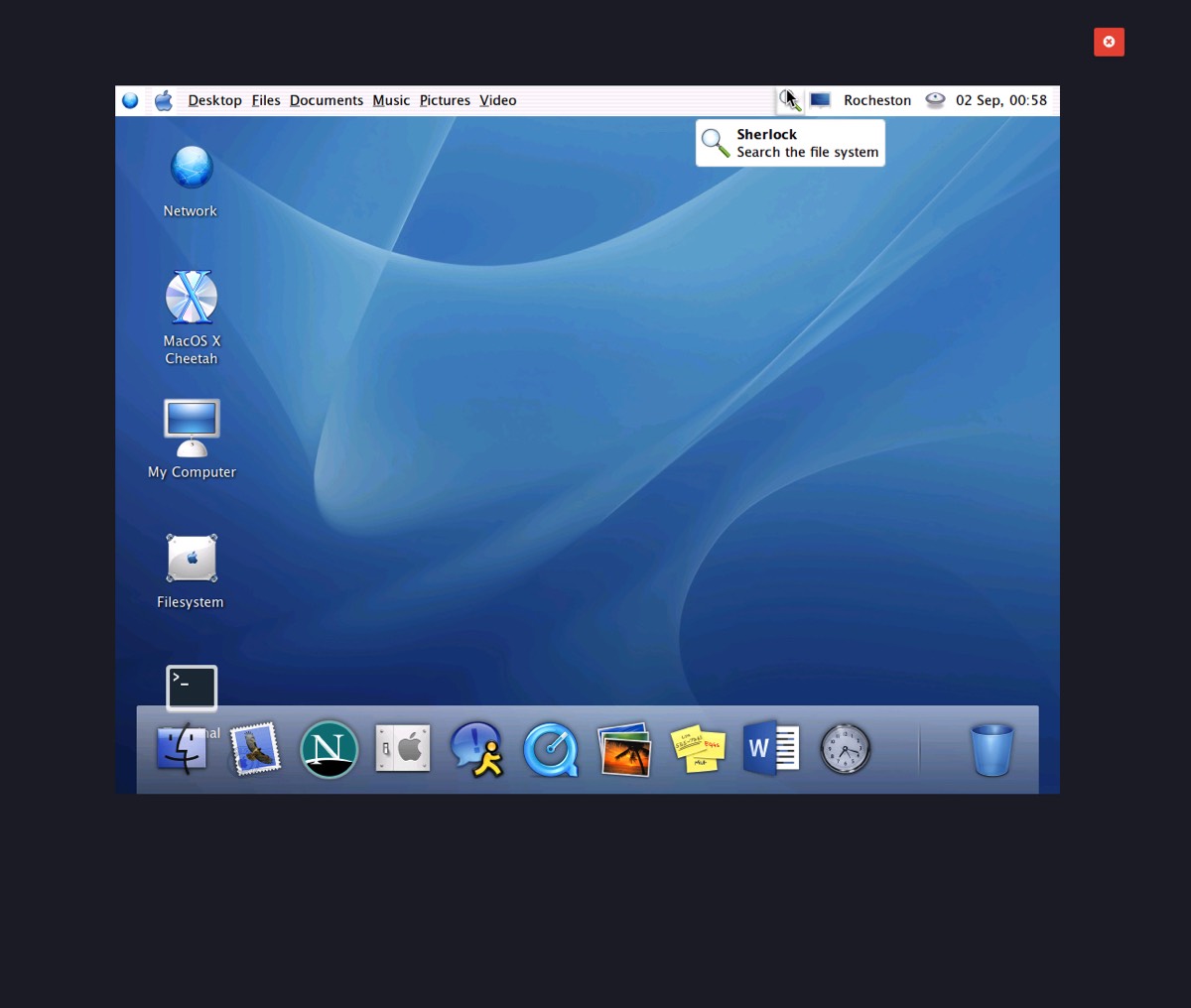The height and width of the screenshot is (1008, 1191).
Task: Launch Microsoft Word from the dock
Action: tap(771, 749)
